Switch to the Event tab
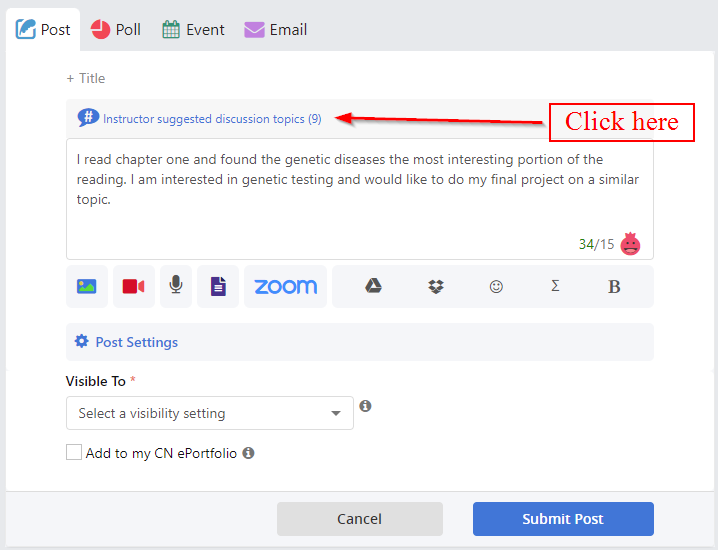Screen dimensions: 718x550 click(193, 30)
